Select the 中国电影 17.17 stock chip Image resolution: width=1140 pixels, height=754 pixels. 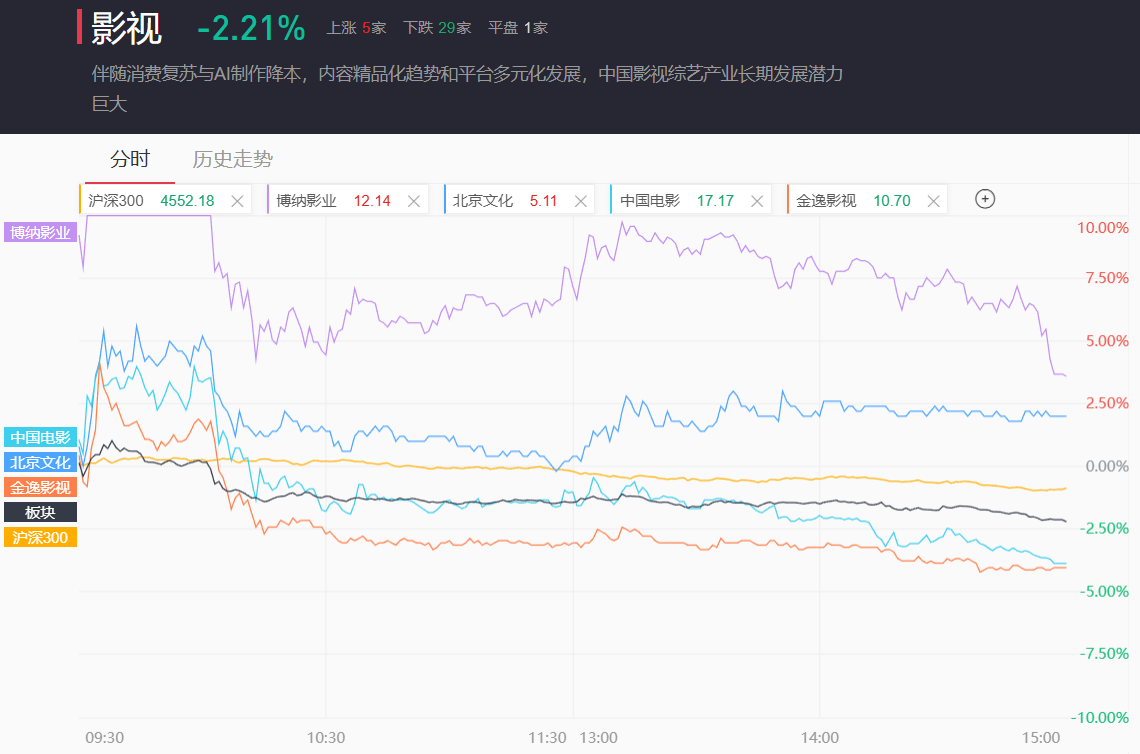pyautogui.click(x=676, y=201)
